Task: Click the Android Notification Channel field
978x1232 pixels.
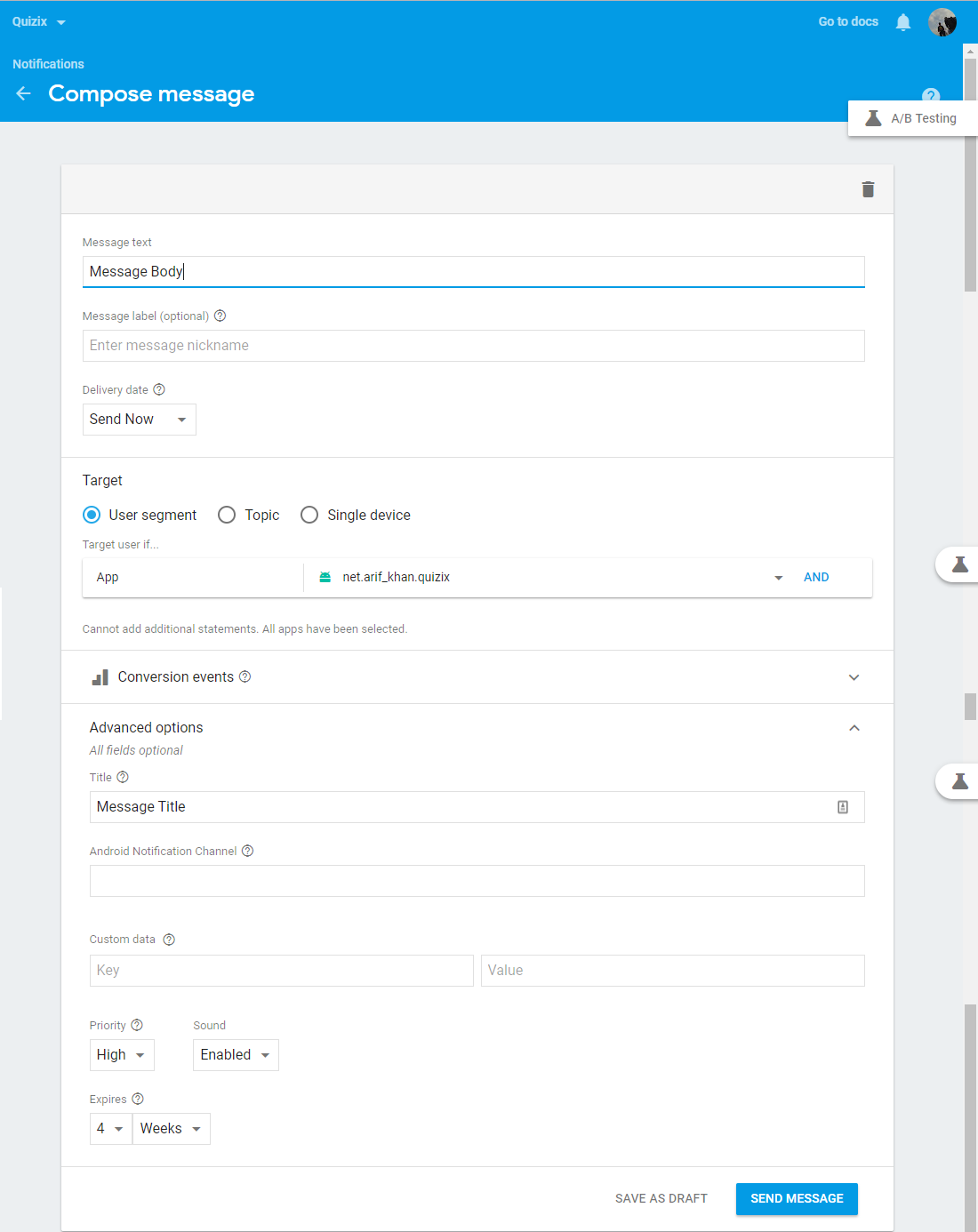Action: coord(477,881)
